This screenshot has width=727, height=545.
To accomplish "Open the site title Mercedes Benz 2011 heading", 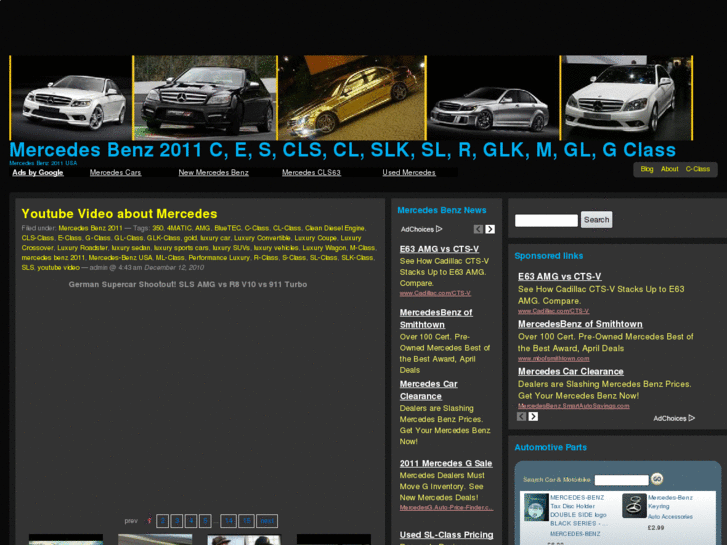I will [343, 150].
